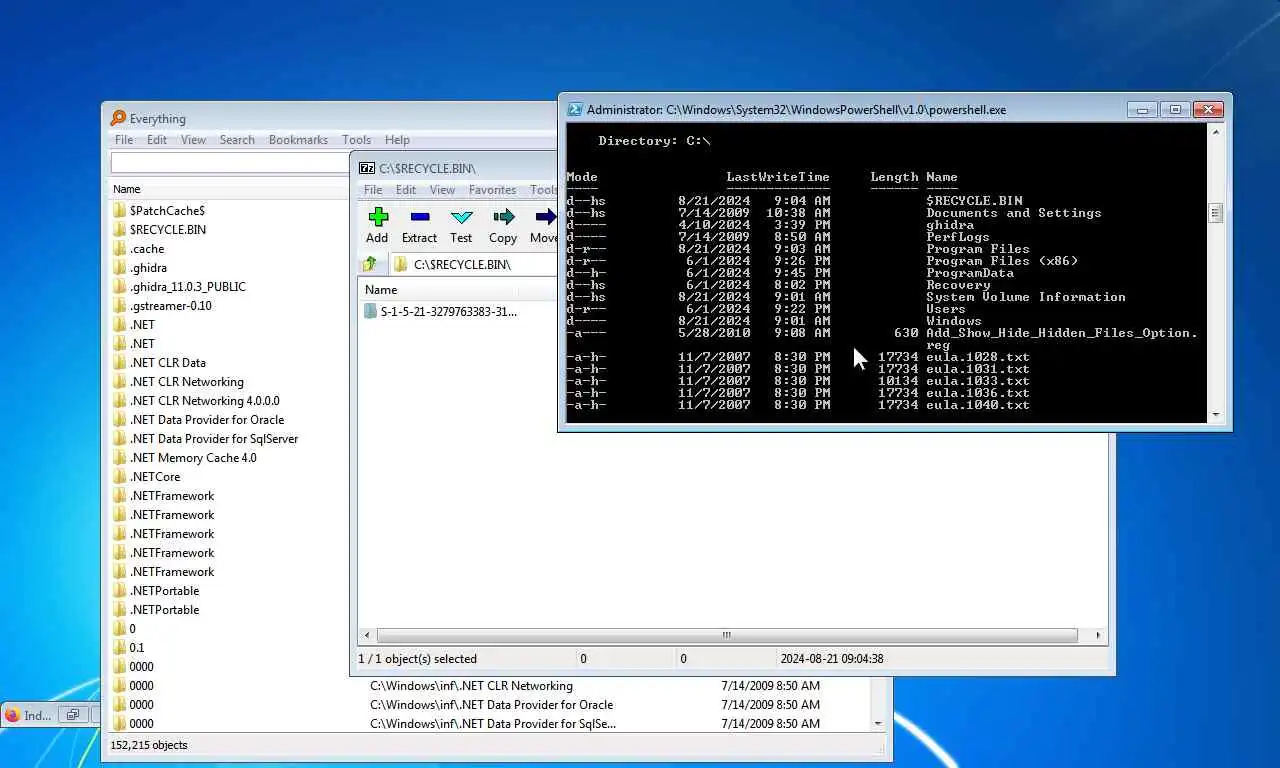This screenshot has width=1280, height=768.
Task: Click folder icon beside the 0.1 entry
Action: (x=119, y=647)
